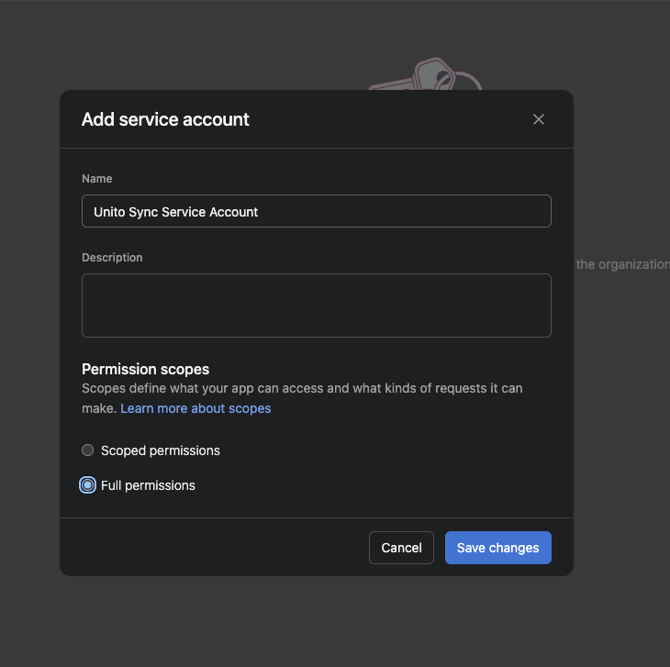Select the Scoped permissions radio button
This screenshot has height=667, width=670.
88,450
